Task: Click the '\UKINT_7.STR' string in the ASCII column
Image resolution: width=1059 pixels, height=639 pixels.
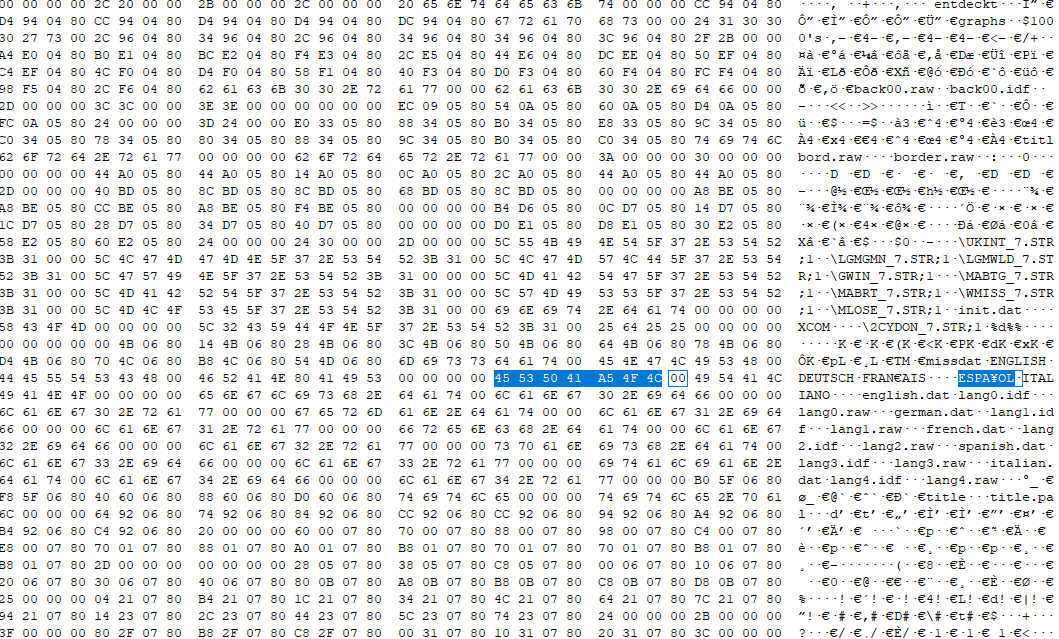Action: [x=1006, y=242]
